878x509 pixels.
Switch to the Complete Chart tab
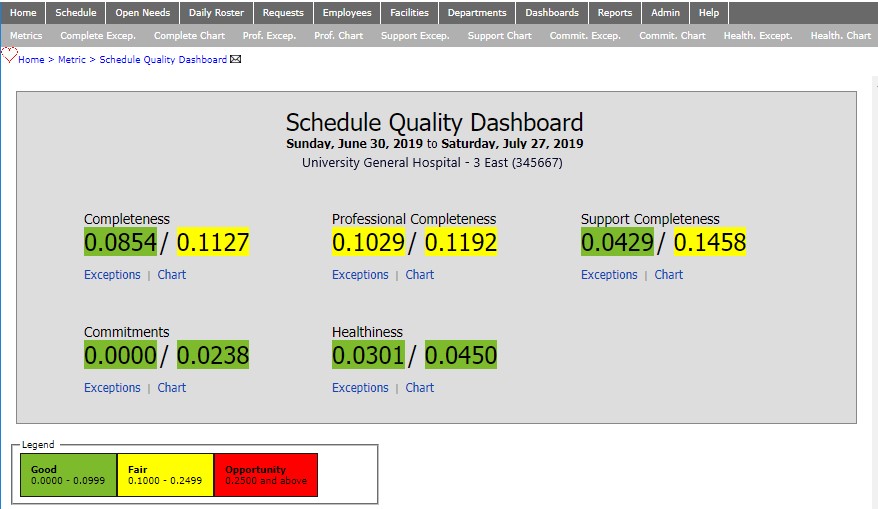(189, 36)
